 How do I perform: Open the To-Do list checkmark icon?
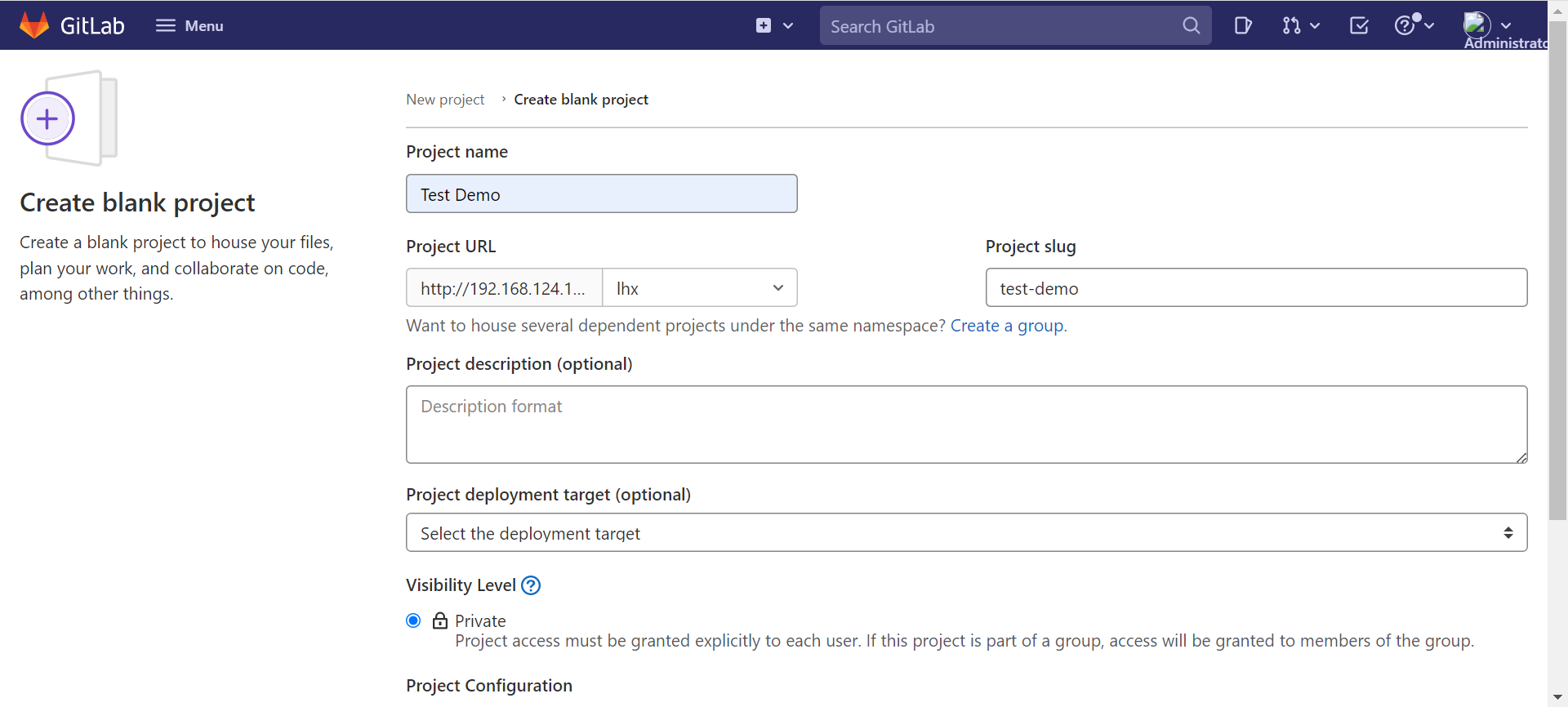click(1359, 26)
